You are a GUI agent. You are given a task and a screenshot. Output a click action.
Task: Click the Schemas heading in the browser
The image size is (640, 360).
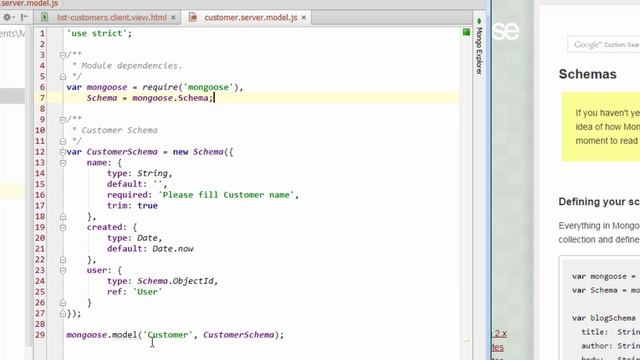pyautogui.click(x=587, y=74)
